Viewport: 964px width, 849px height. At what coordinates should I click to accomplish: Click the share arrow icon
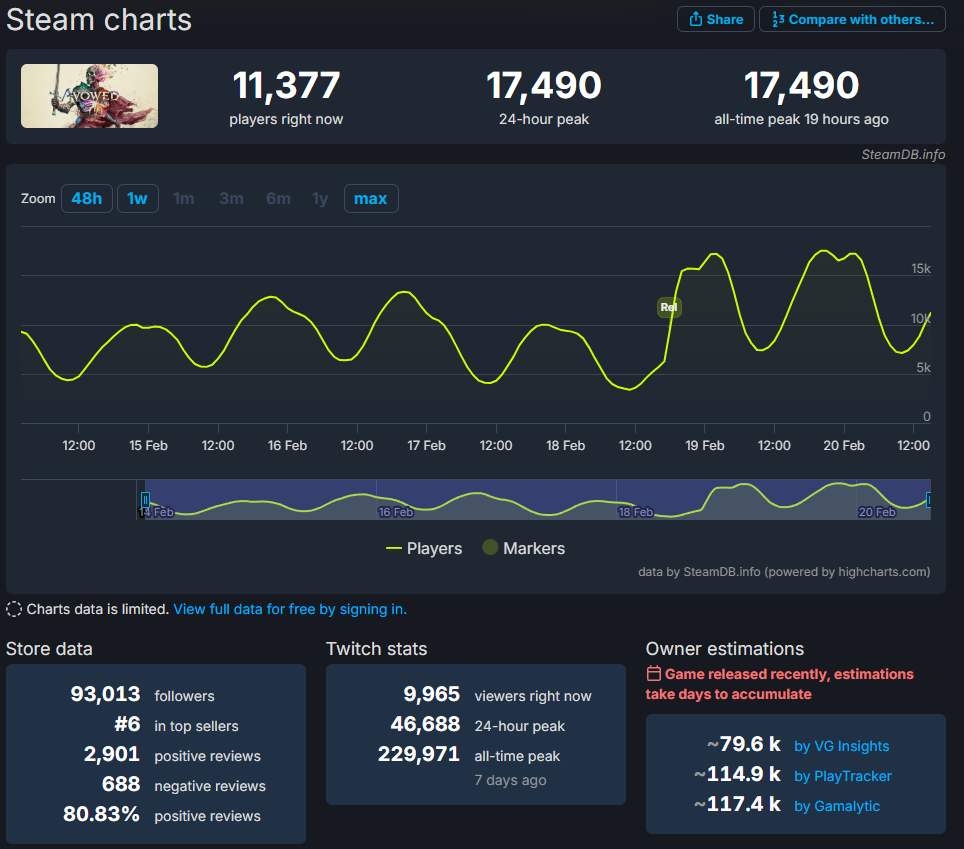[x=695, y=19]
